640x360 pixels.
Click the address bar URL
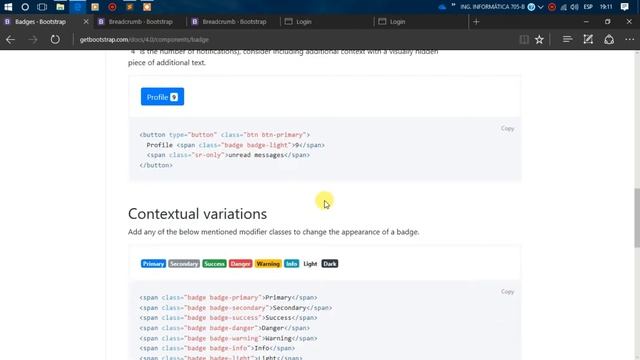144,40
